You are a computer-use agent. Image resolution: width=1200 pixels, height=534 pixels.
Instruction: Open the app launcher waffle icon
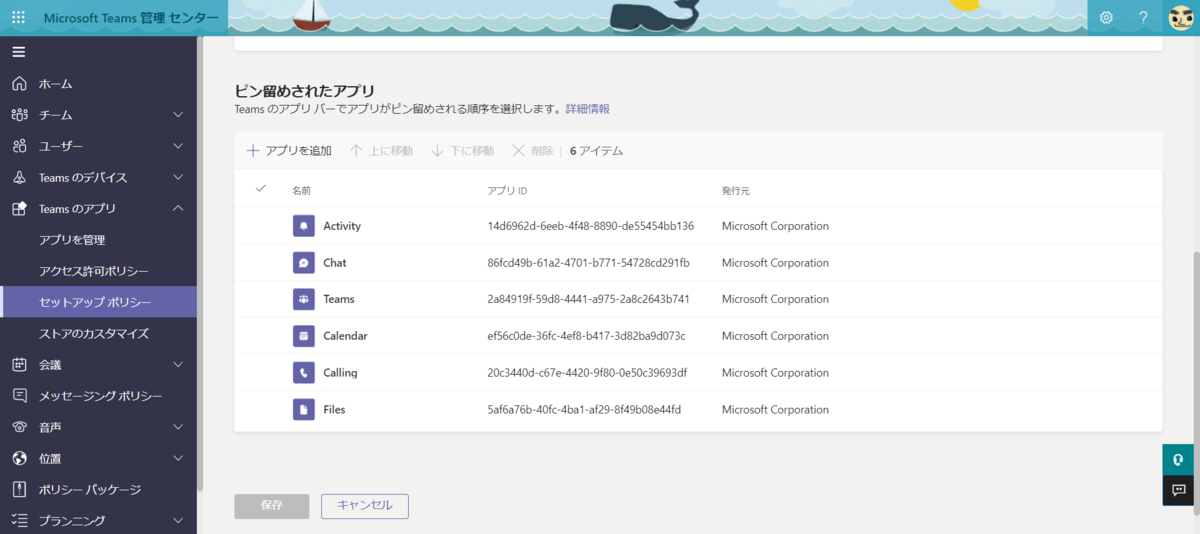[19, 18]
